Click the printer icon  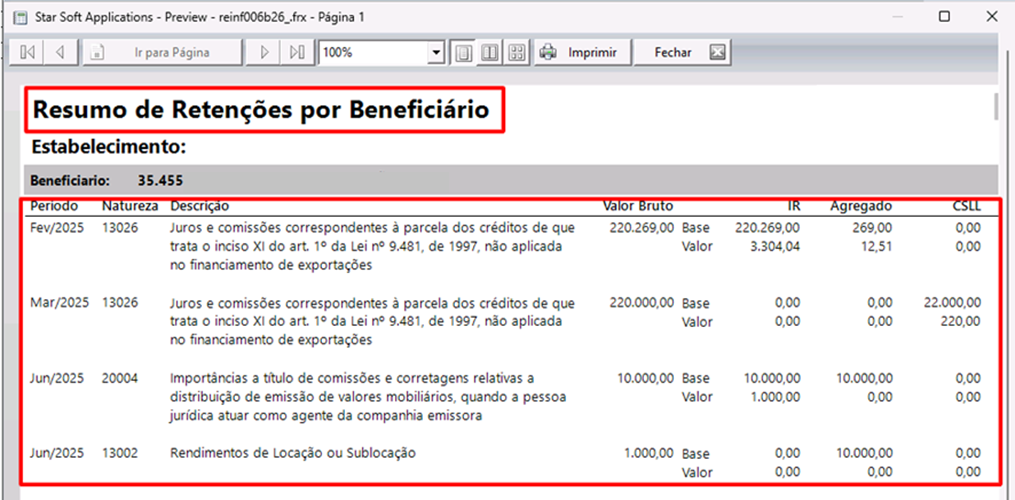[547, 52]
